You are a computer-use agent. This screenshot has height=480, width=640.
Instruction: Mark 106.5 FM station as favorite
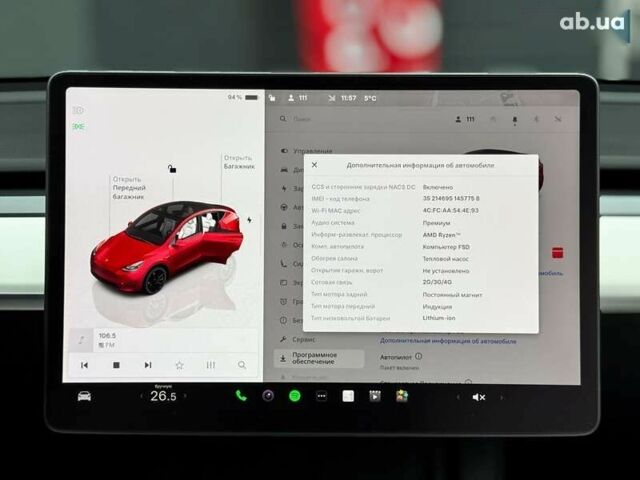click(179, 365)
